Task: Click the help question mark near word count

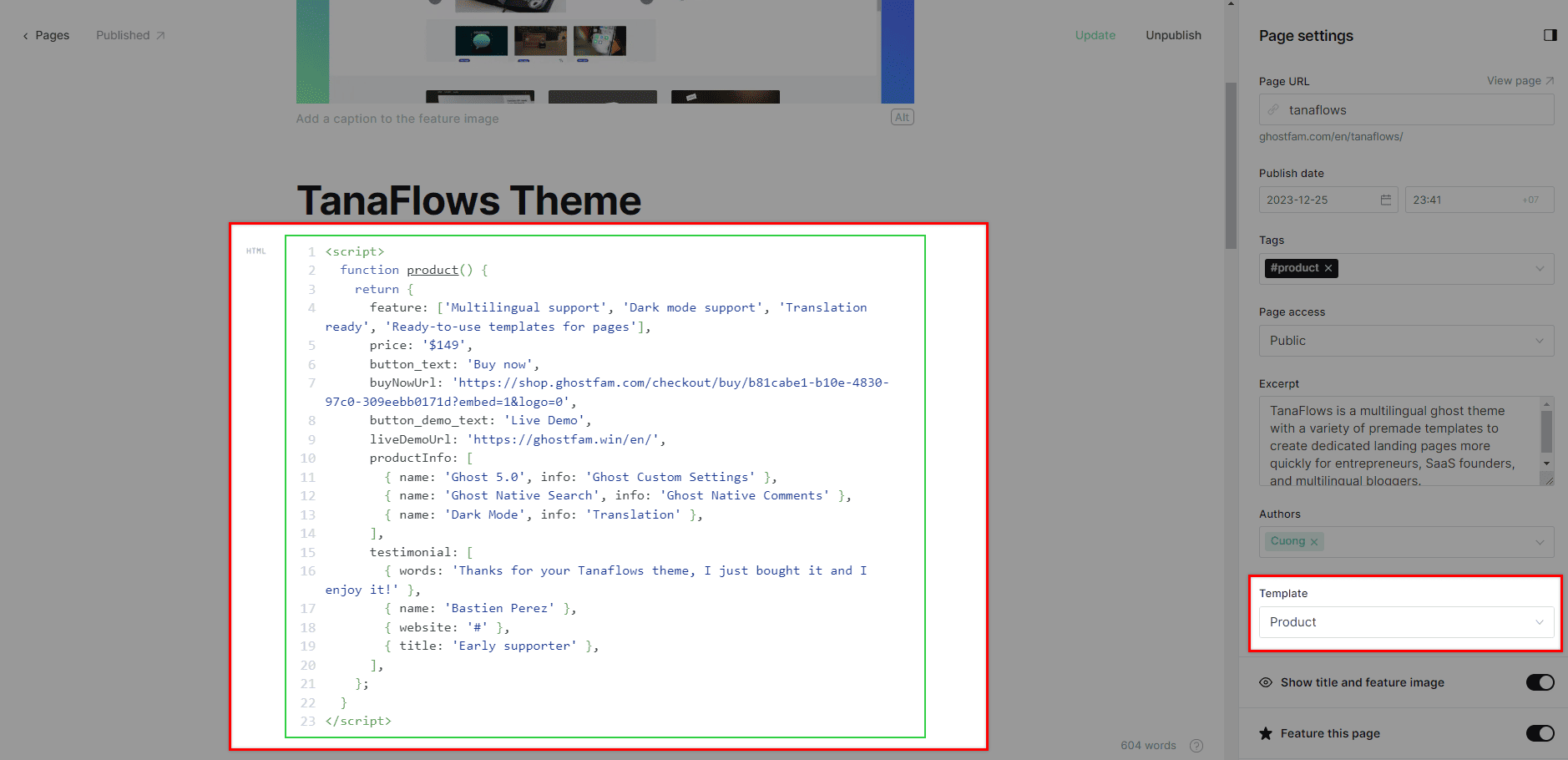Action: coord(1196,745)
